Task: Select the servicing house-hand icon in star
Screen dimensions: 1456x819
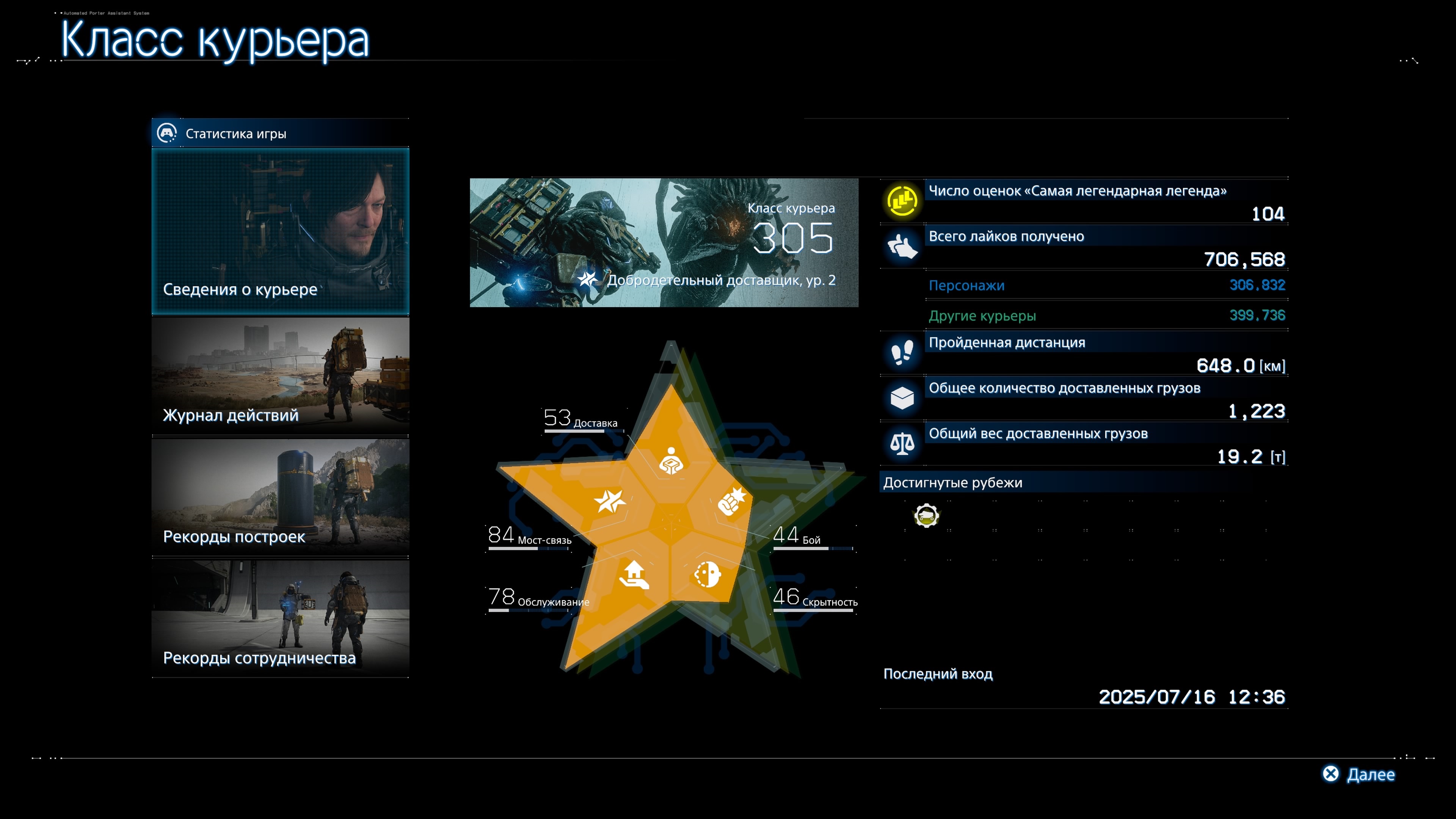Action: 634,575
